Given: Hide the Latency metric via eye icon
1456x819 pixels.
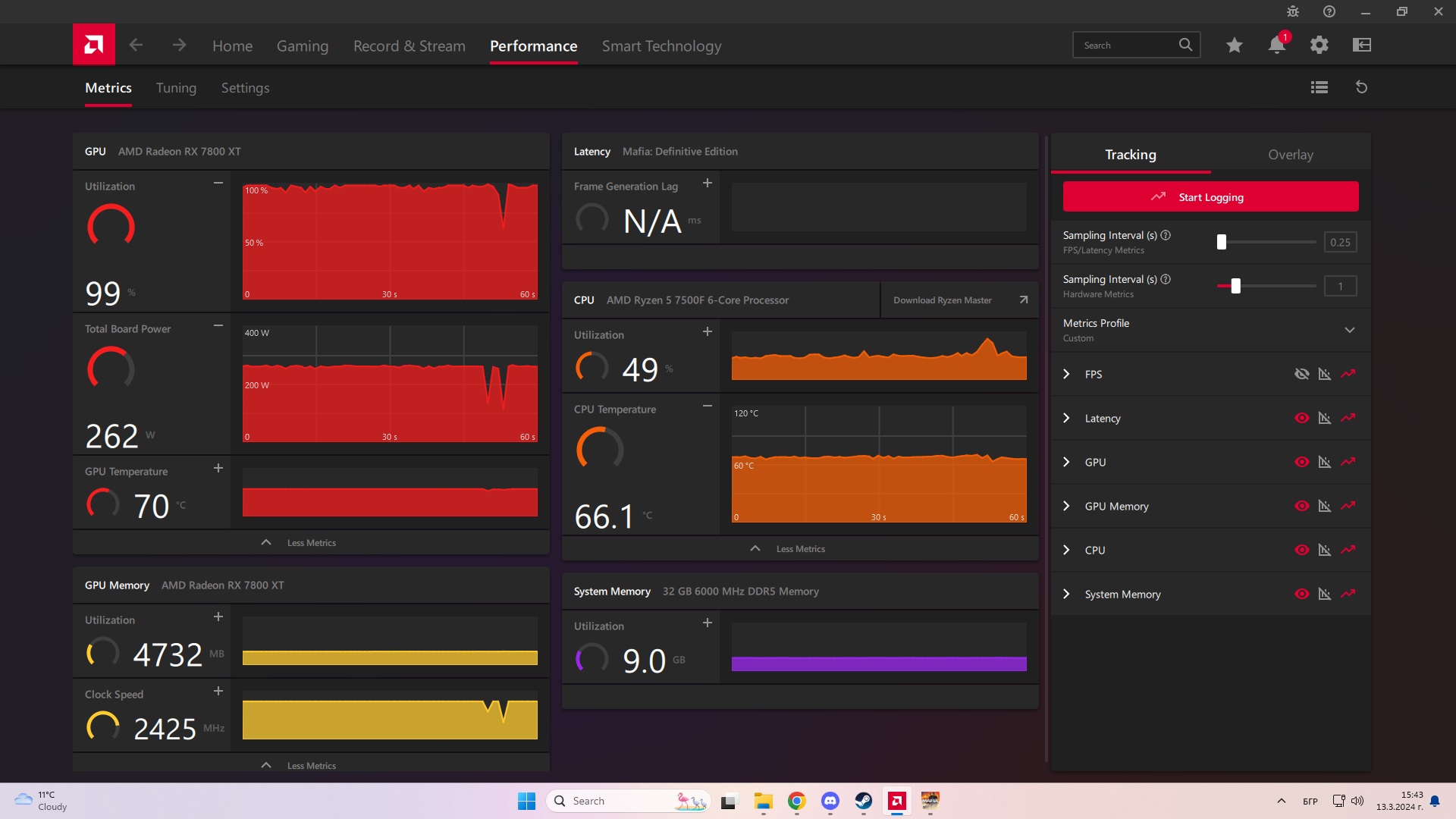Looking at the screenshot, I should [x=1301, y=418].
